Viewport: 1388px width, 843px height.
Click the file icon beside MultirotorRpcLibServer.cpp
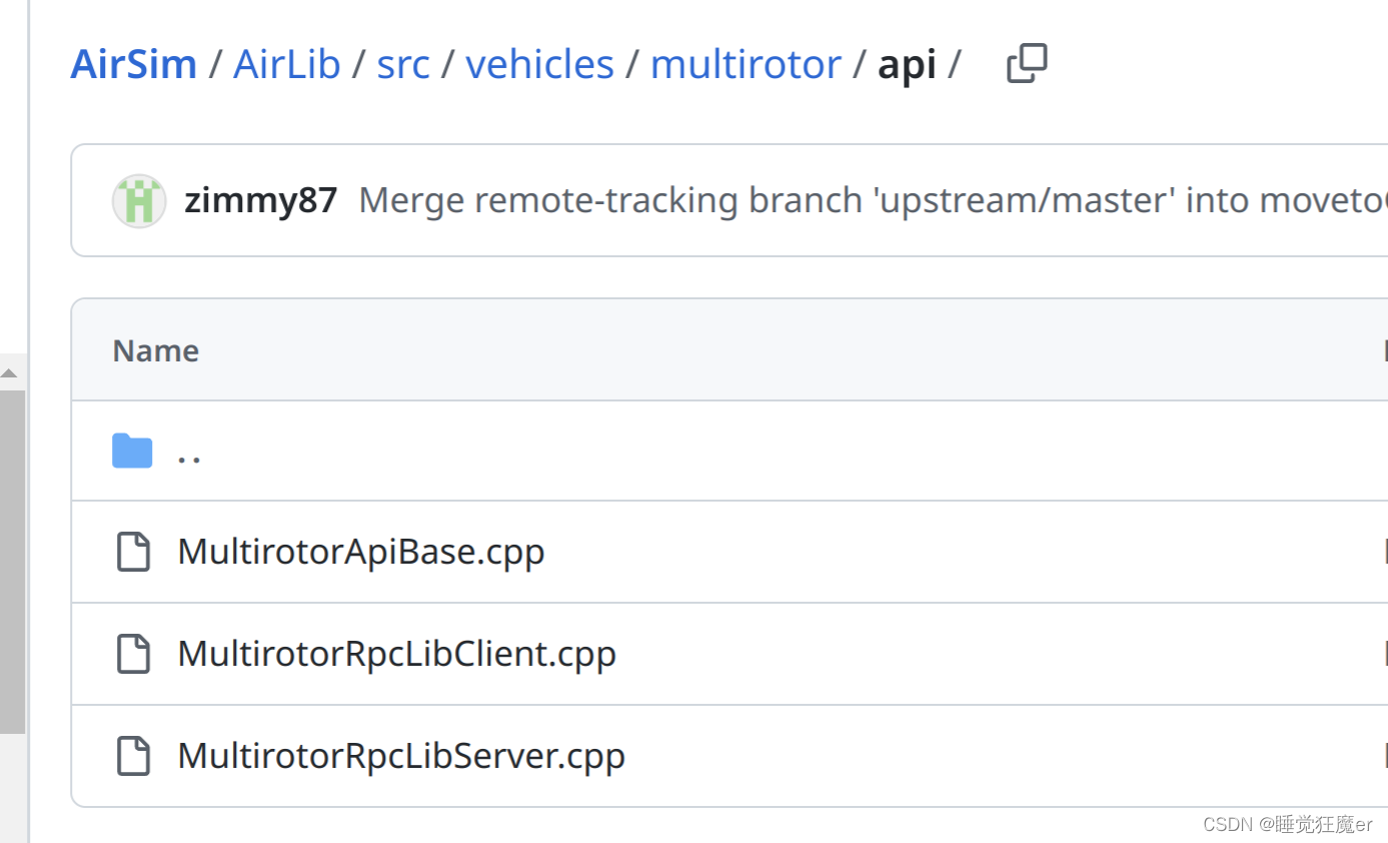coord(133,755)
